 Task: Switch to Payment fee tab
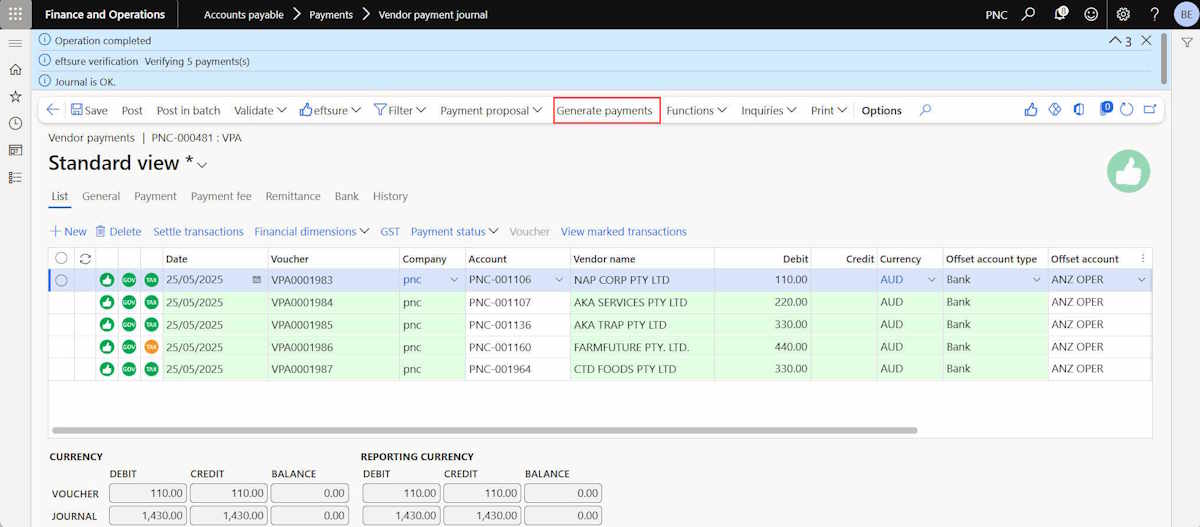point(221,196)
